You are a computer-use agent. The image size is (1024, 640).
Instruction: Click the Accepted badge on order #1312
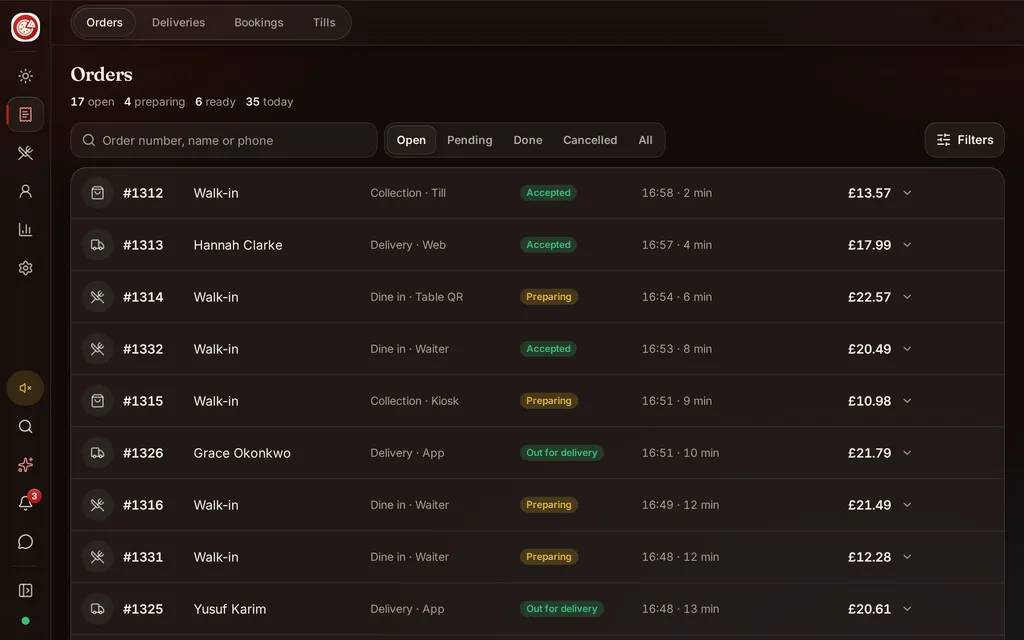549,193
